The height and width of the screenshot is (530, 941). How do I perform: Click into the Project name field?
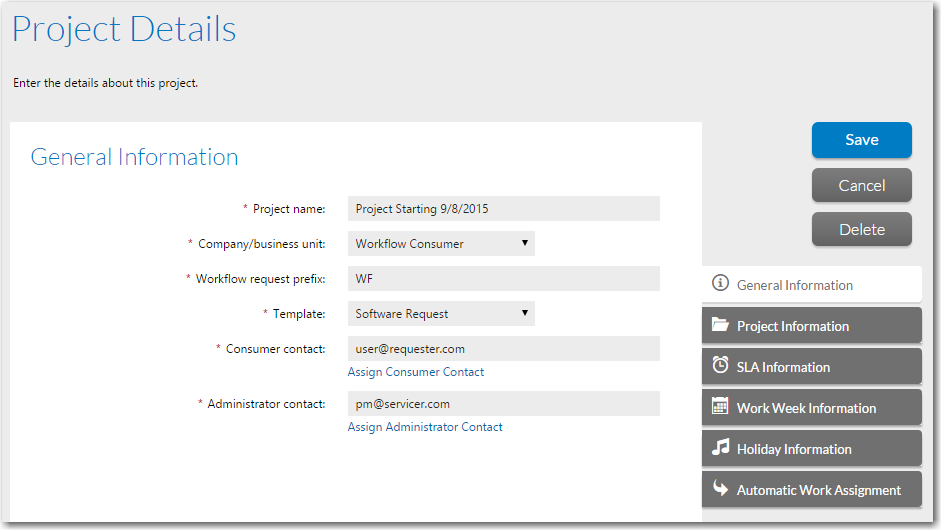pyautogui.click(x=504, y=209)
